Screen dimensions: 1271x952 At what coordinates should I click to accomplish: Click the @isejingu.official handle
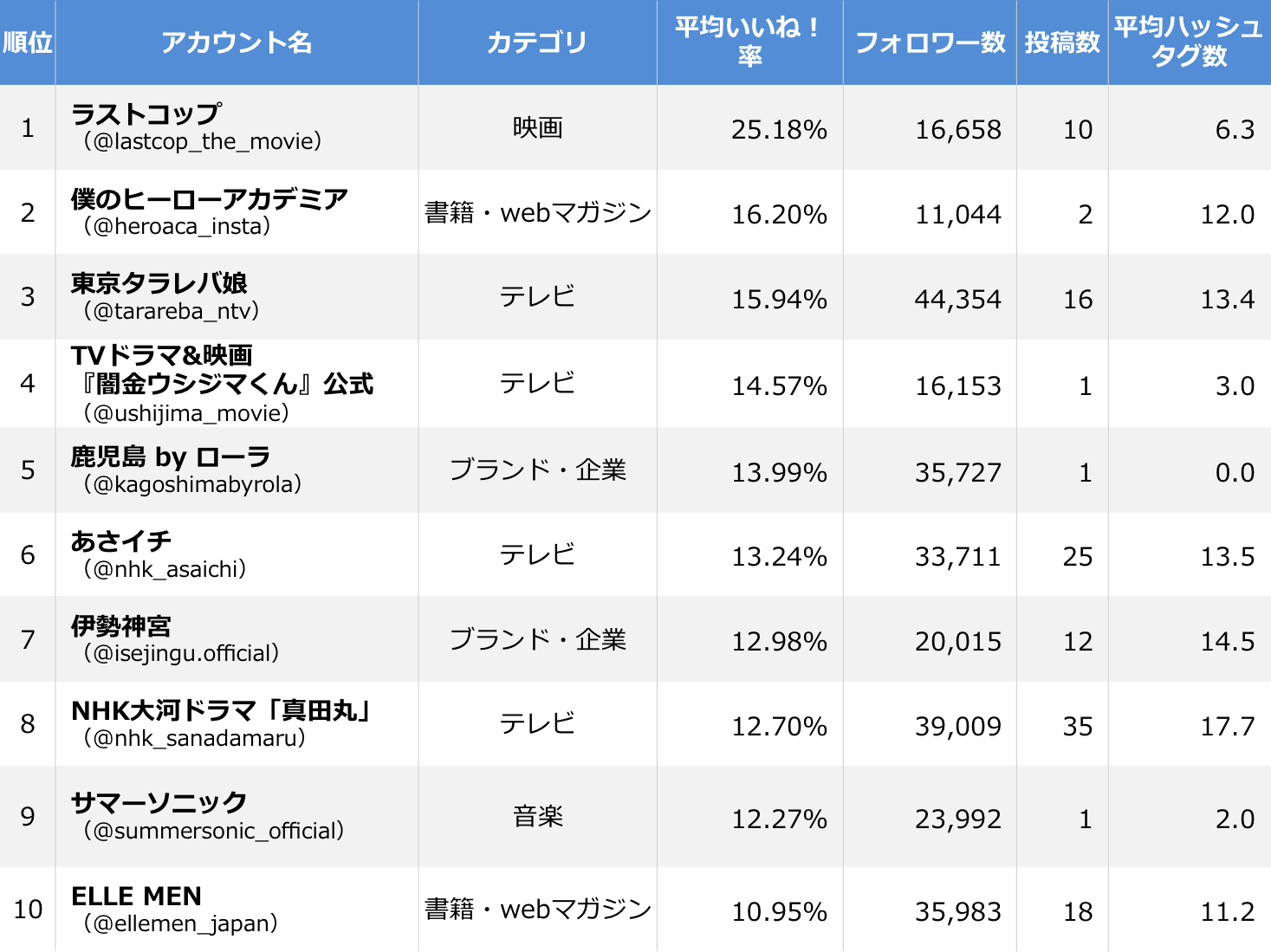point(181,653)
